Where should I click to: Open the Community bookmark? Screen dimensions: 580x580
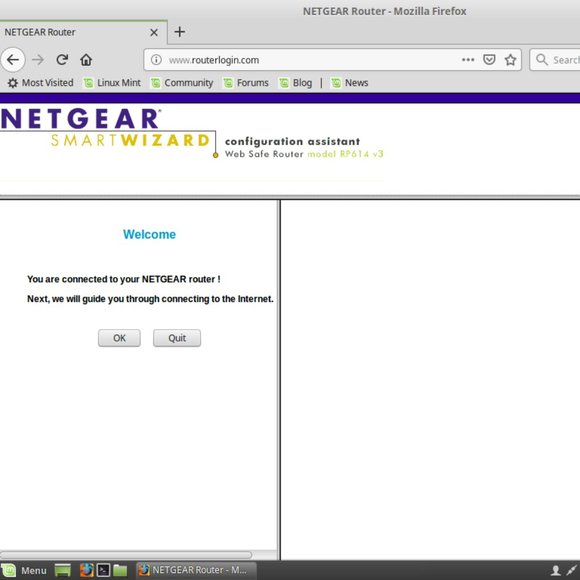click(x=182, y=83)
